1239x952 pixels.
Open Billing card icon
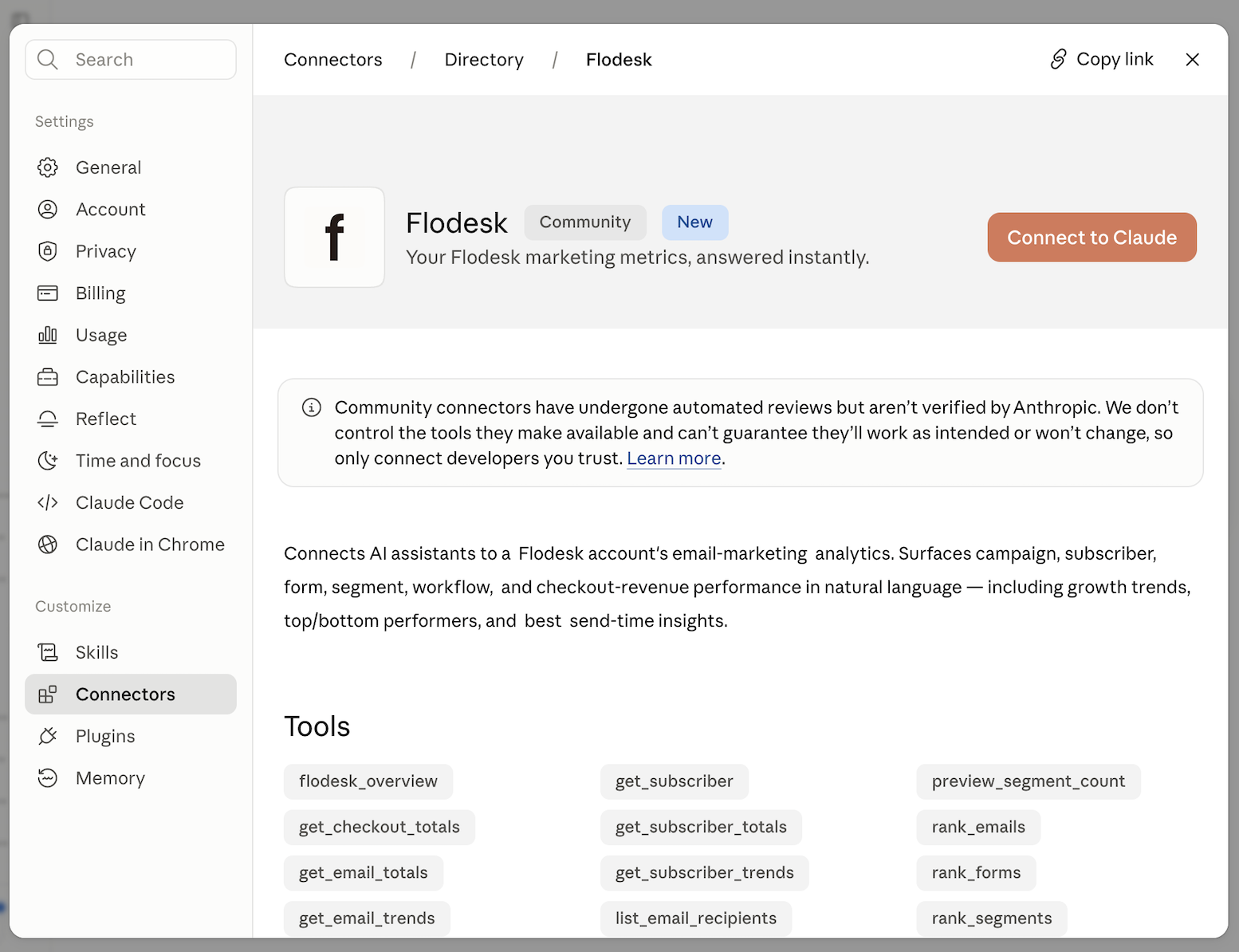(48, 293)
